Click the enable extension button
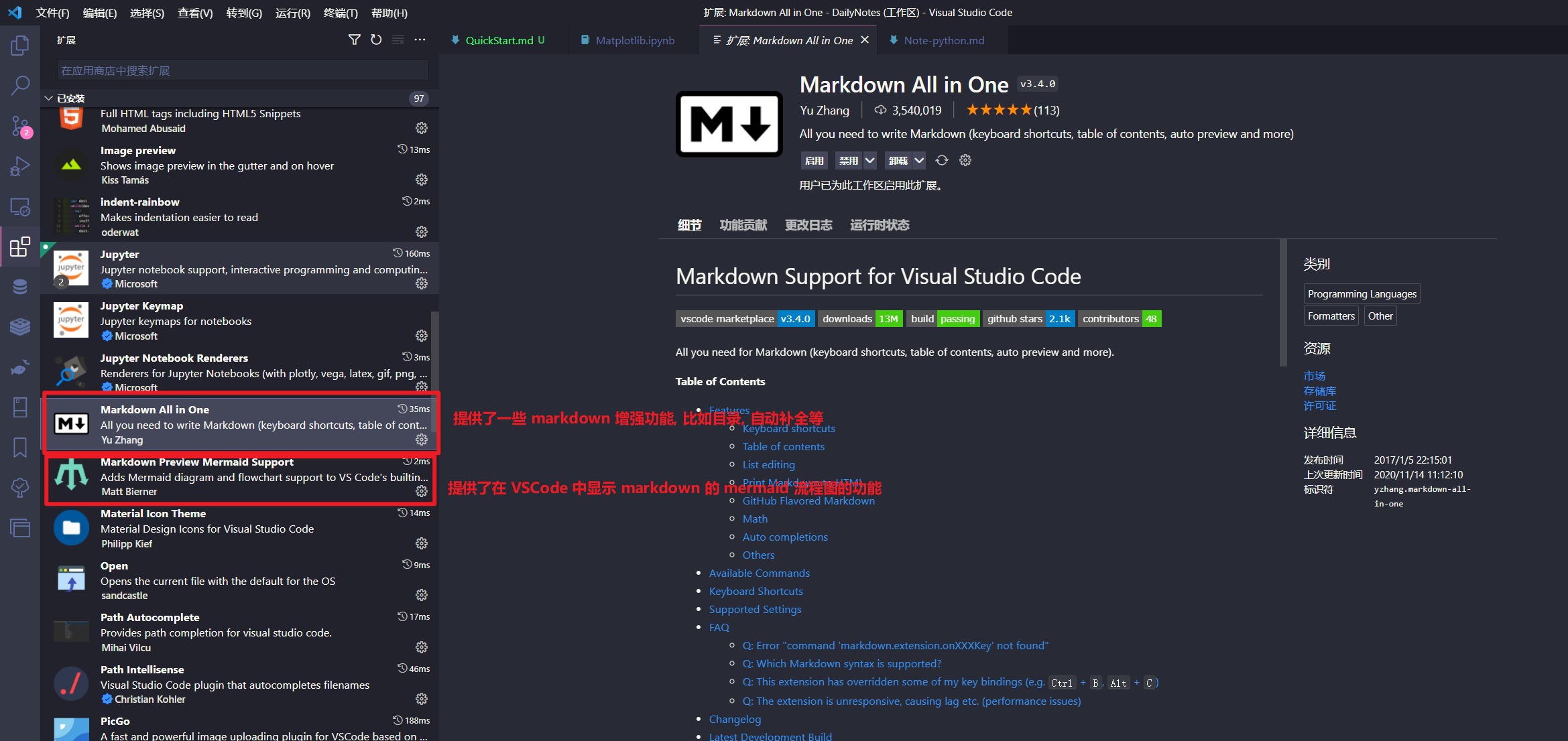The image size is (1568, 741). pos(814,160)
